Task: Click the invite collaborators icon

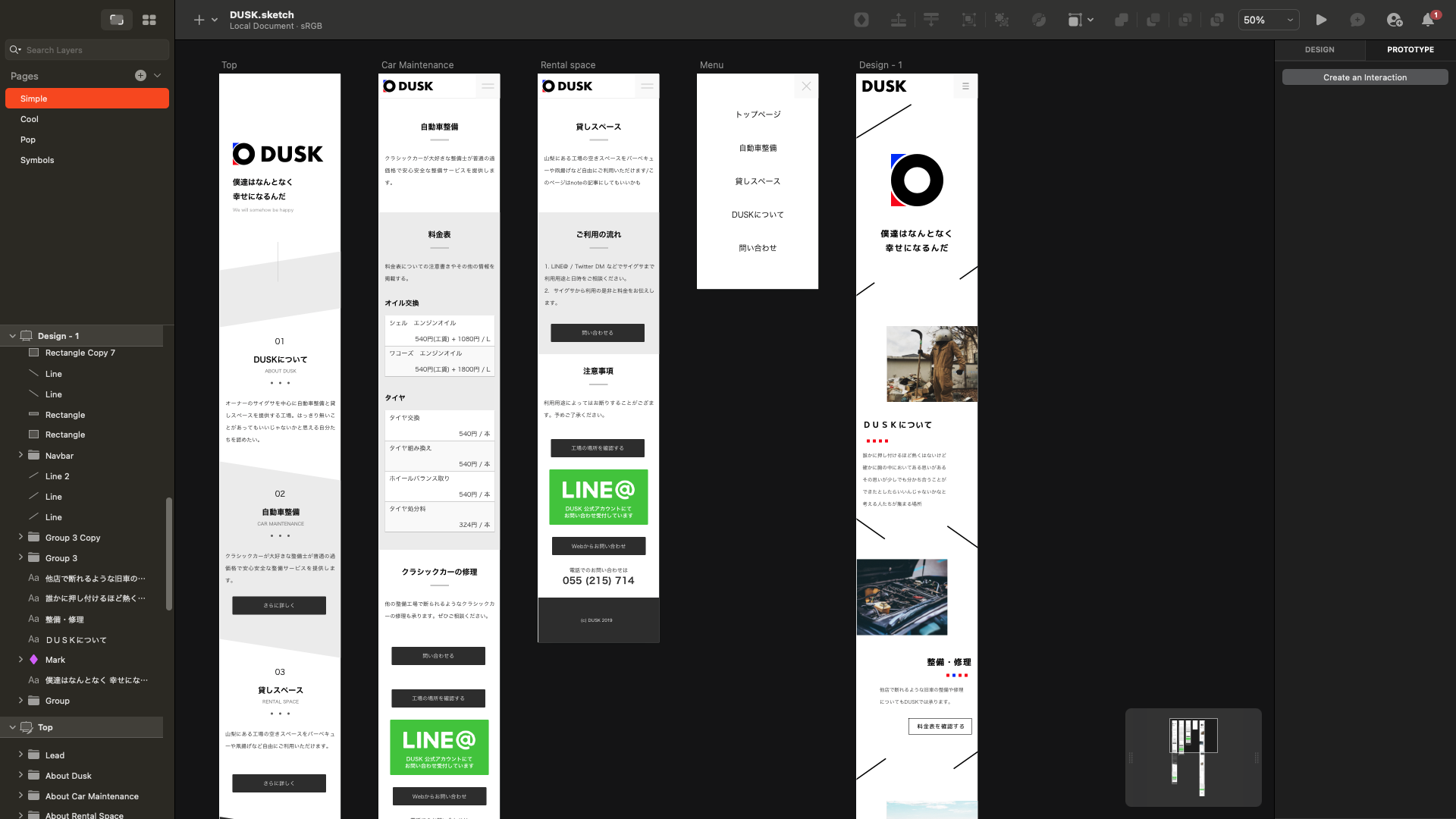Action: pos(1394,20)
